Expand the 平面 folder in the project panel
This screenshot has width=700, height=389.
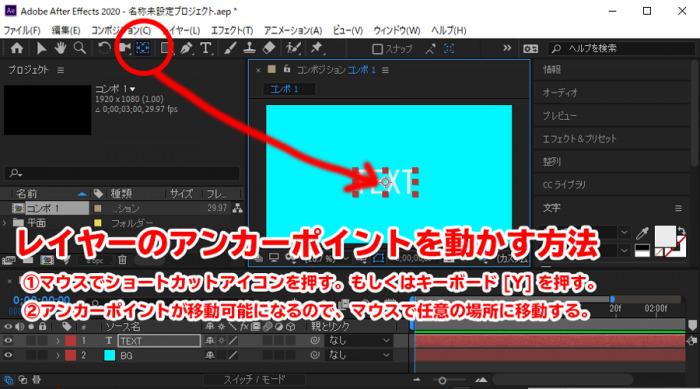click(4, 222)
